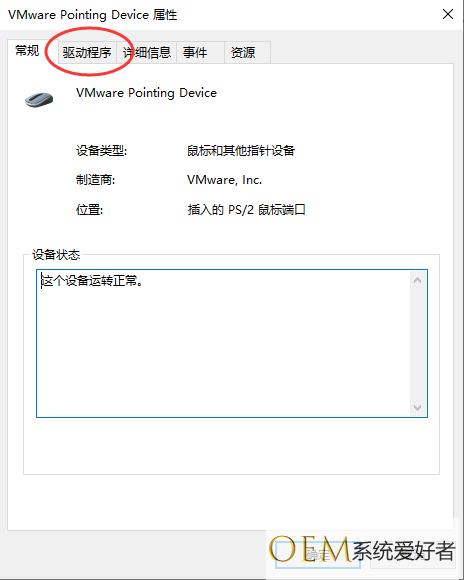Click the VMware, Inc. manufacturer value
The image size is (464, 580).
tap(225, 180)
